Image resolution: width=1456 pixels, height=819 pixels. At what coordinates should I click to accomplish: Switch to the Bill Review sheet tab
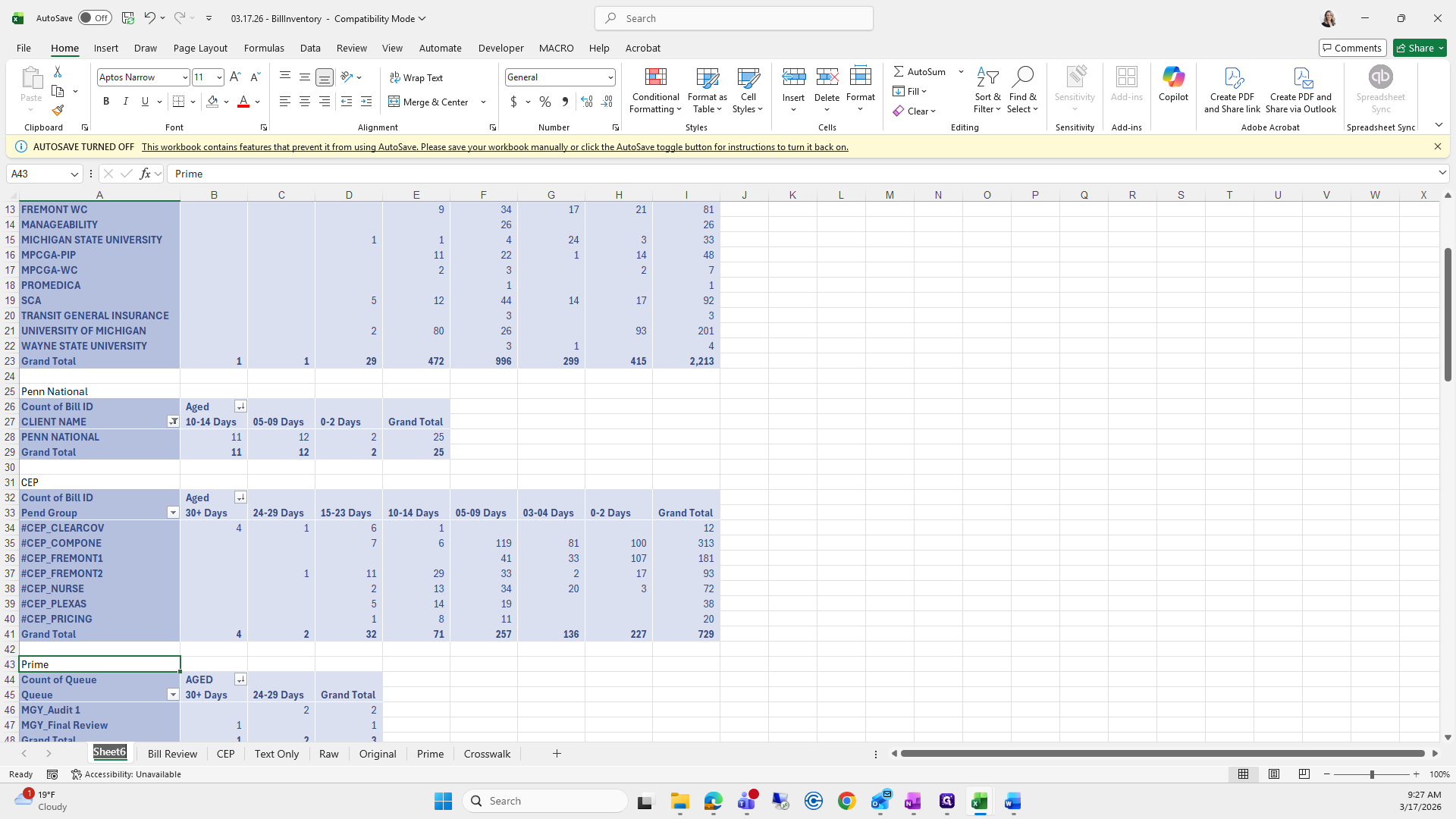[172, 754]
